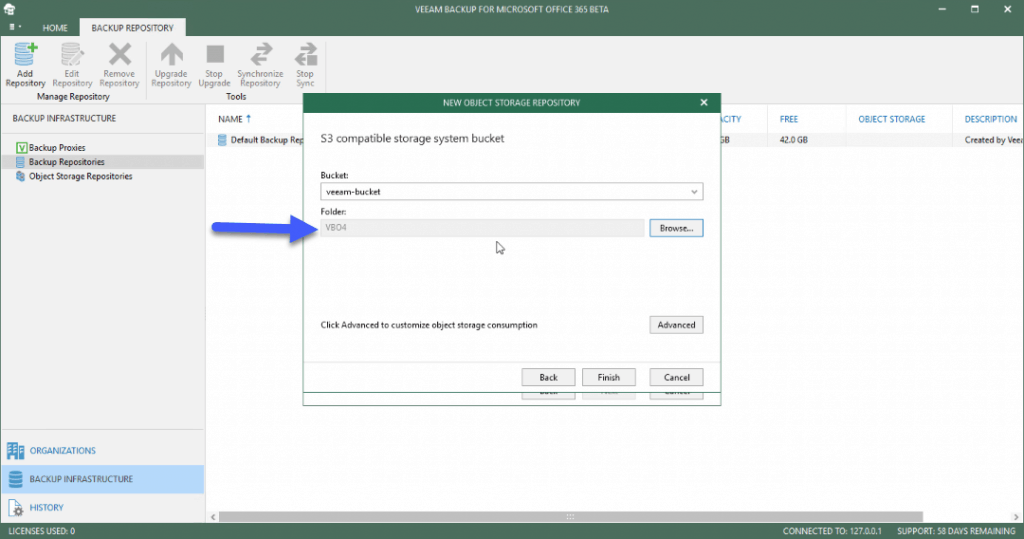
Task: Maximize the Veeam window
Action: [974, 9]
